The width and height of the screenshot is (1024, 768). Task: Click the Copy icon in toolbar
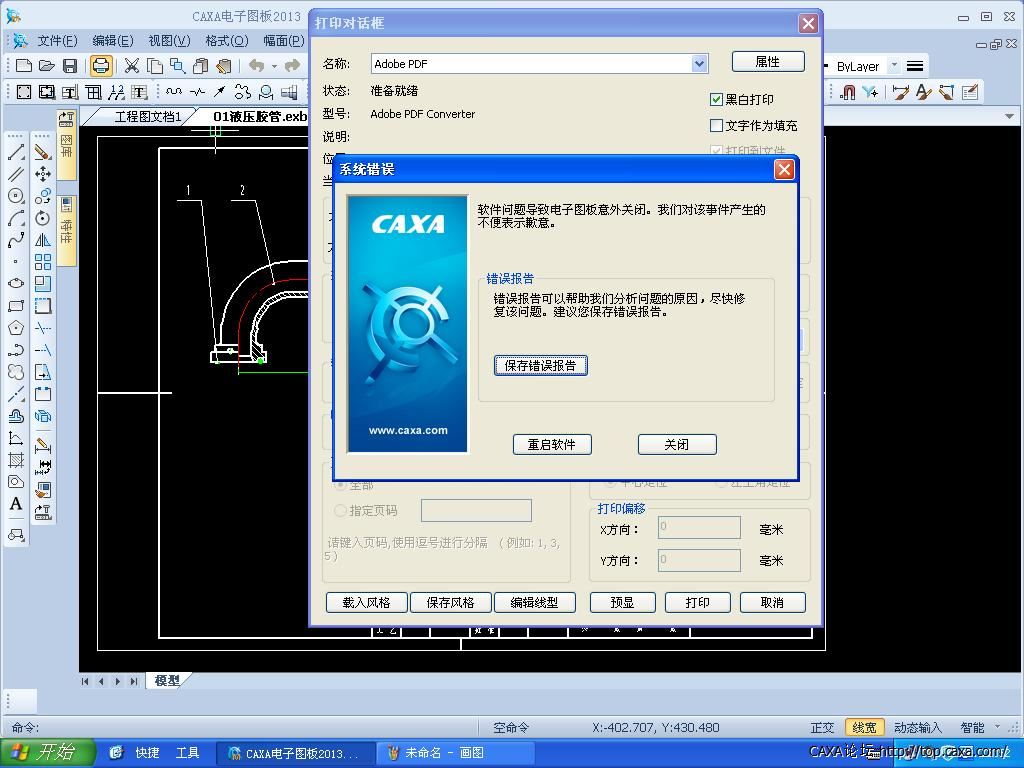coord(155,65)
